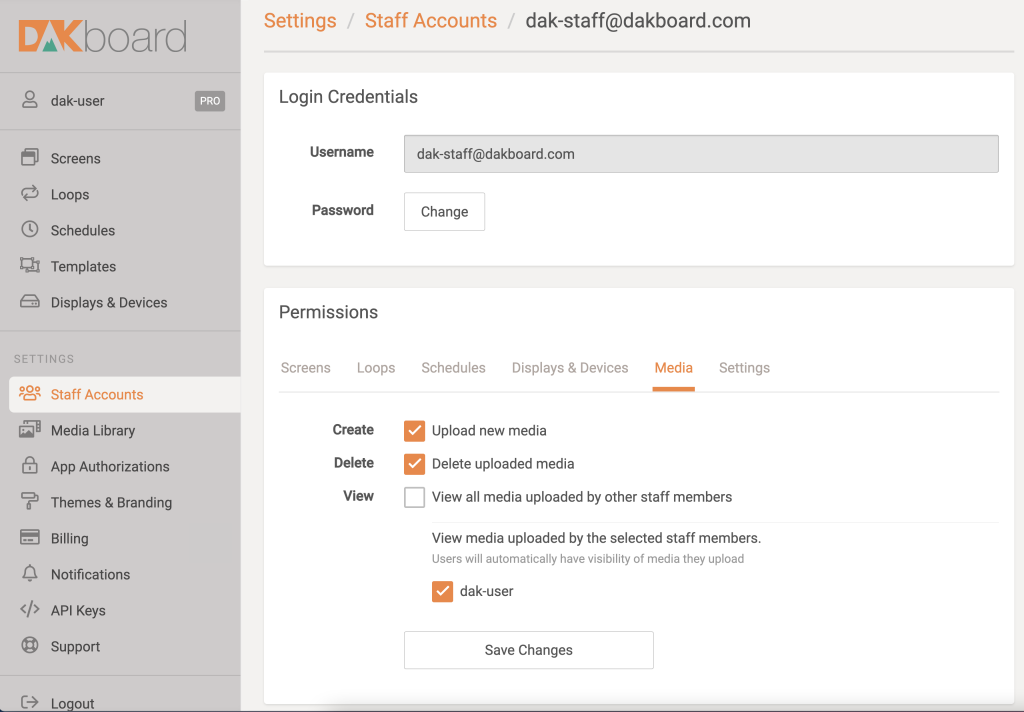Go to Settings via breadcrumb link

[300, 21]
